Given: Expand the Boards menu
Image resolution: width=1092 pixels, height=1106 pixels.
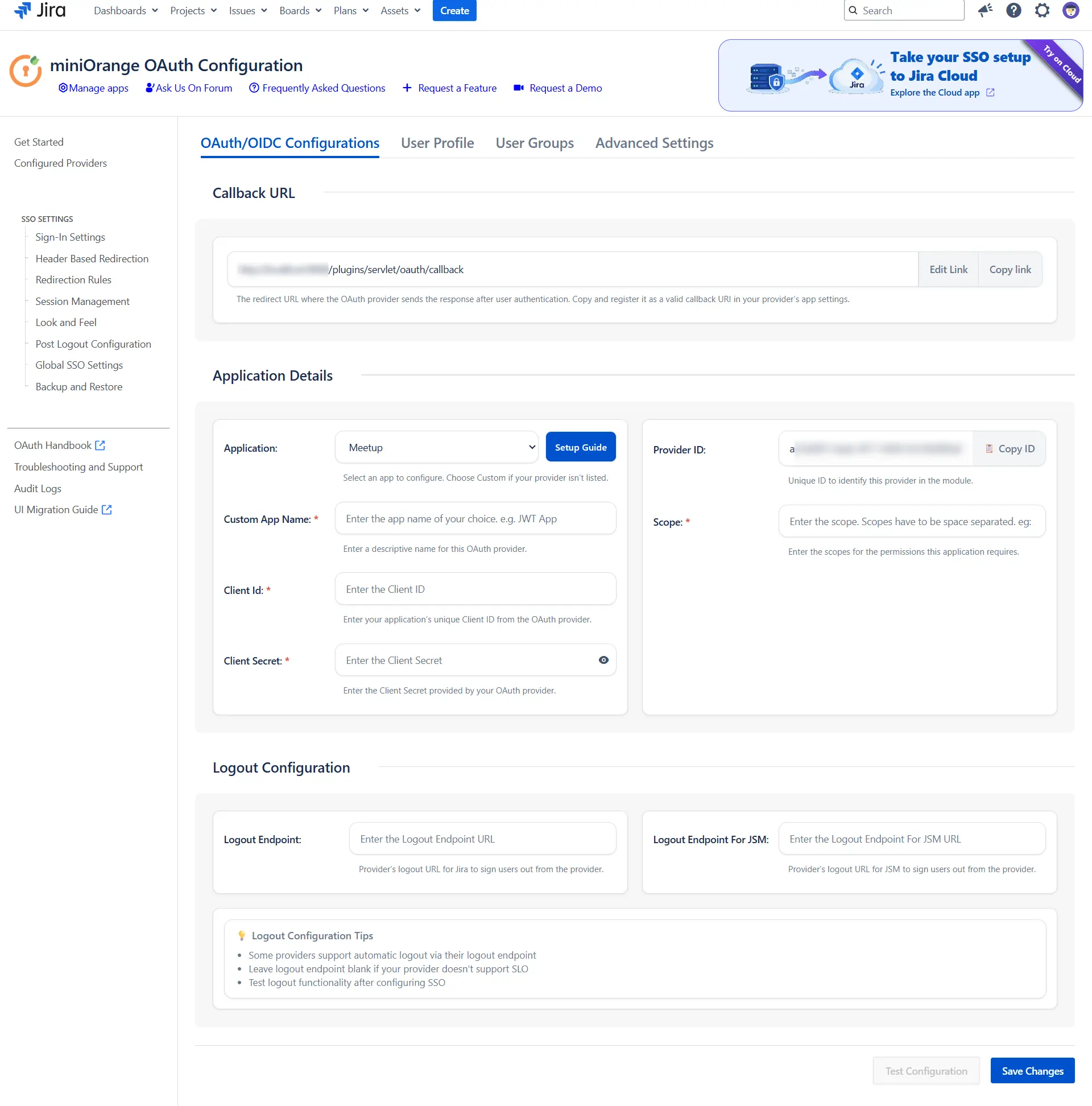Looking at the screenshot, I should pos(300,10).
